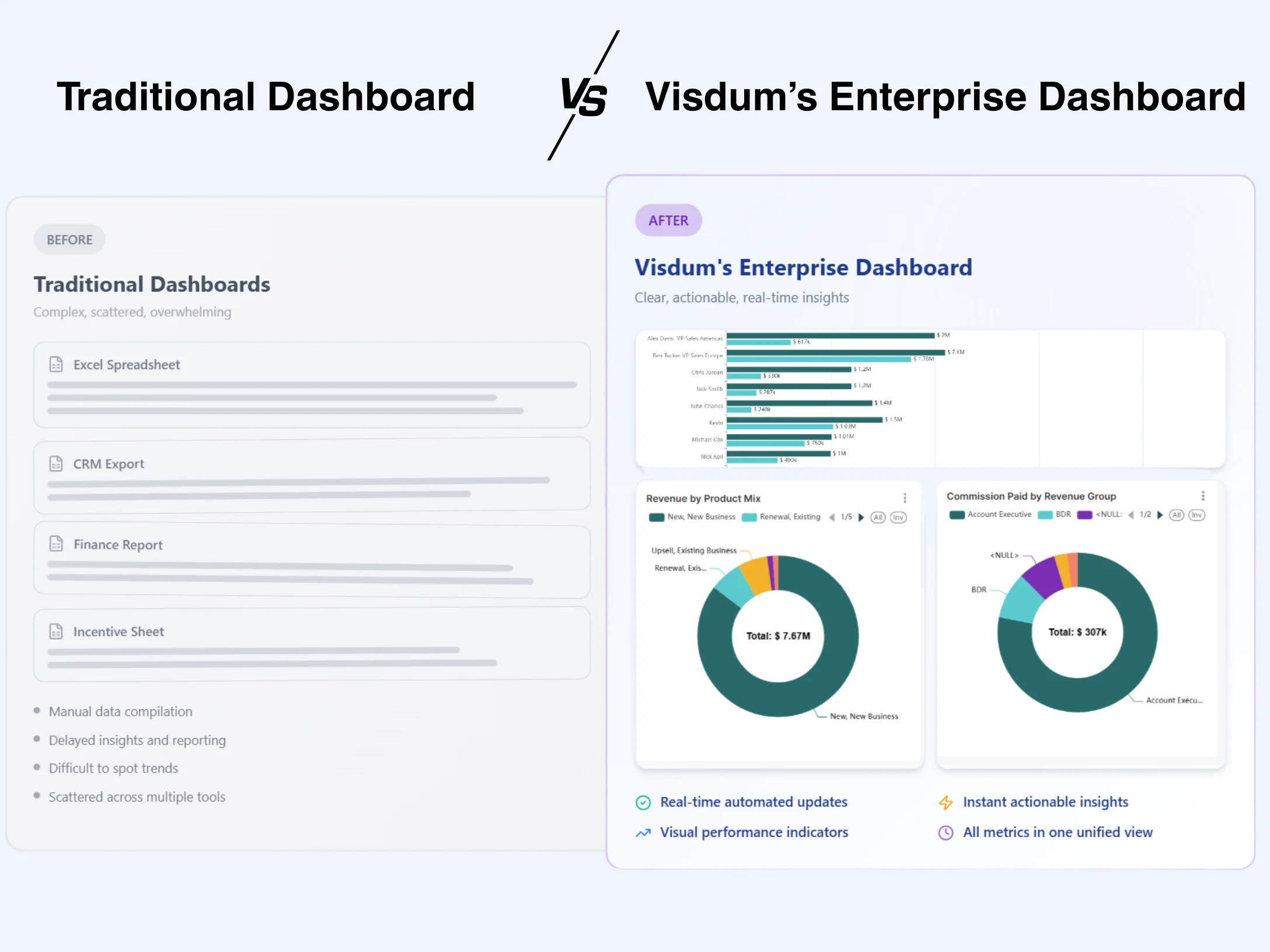Click the clock icon beside unified view

click(x=945, y=833)
